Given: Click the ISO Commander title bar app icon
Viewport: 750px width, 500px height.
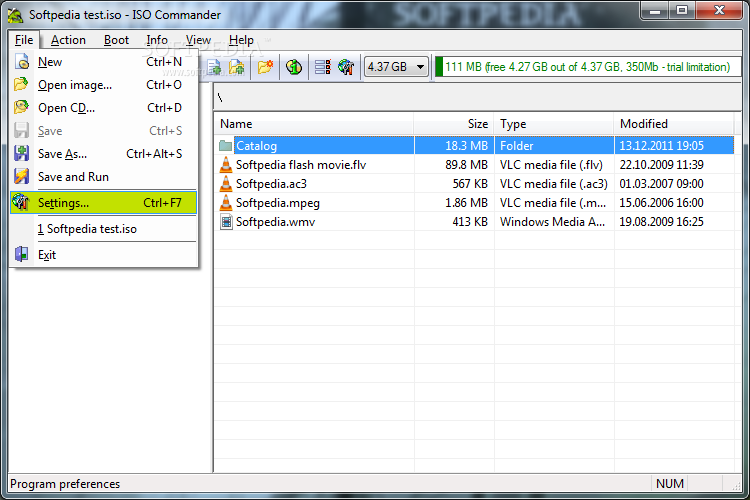Looking at the screenshot, I should [x=15, y=14].
